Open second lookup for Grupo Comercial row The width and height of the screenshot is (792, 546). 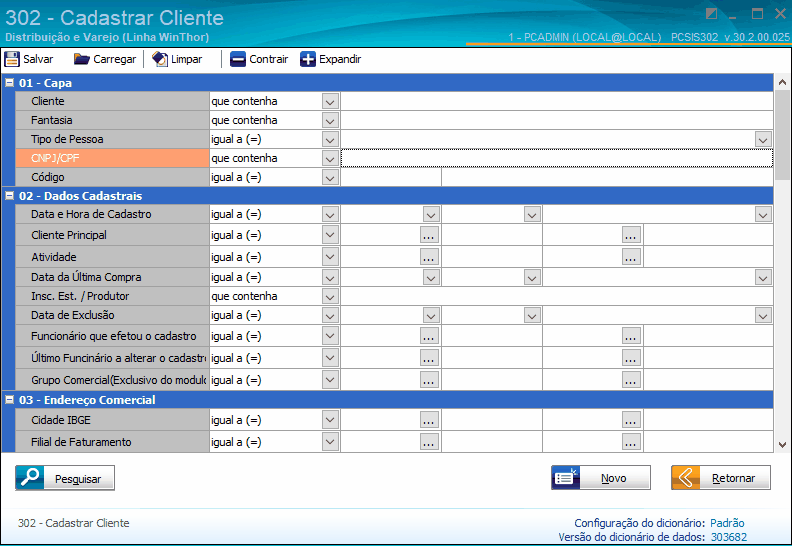(631, 380)
